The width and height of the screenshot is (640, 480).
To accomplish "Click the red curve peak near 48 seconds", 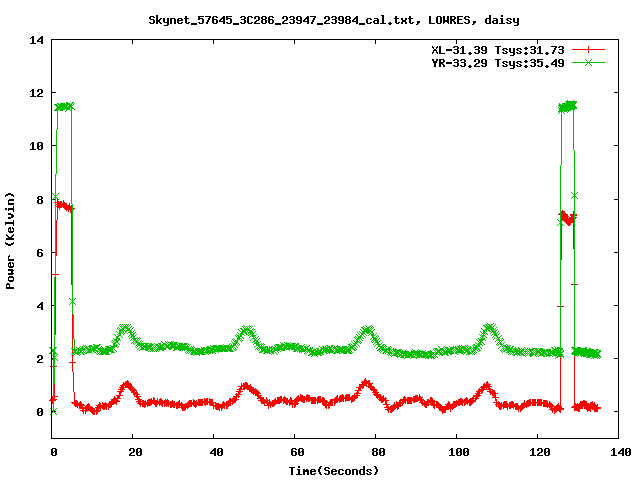I will tap(245, 386).
